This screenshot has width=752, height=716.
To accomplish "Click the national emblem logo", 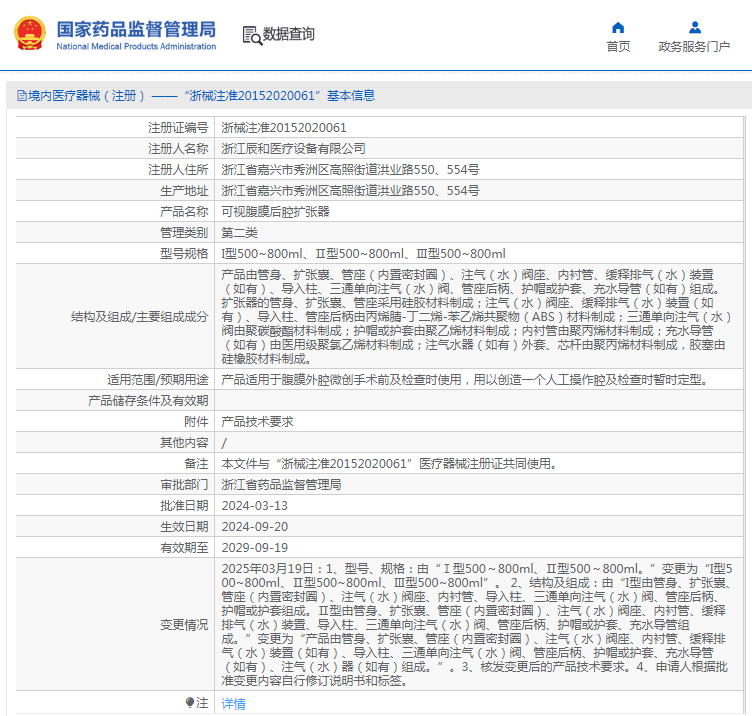I will pyautogui.click(x=30, y=33).
